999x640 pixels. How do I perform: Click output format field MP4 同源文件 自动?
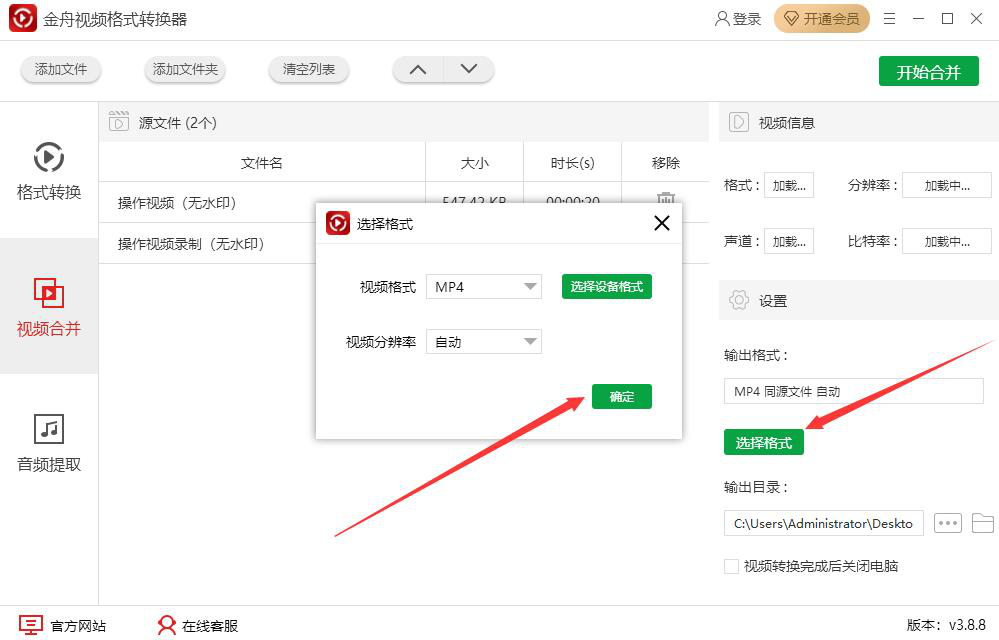pyautogui.click(x=853, y=392)
